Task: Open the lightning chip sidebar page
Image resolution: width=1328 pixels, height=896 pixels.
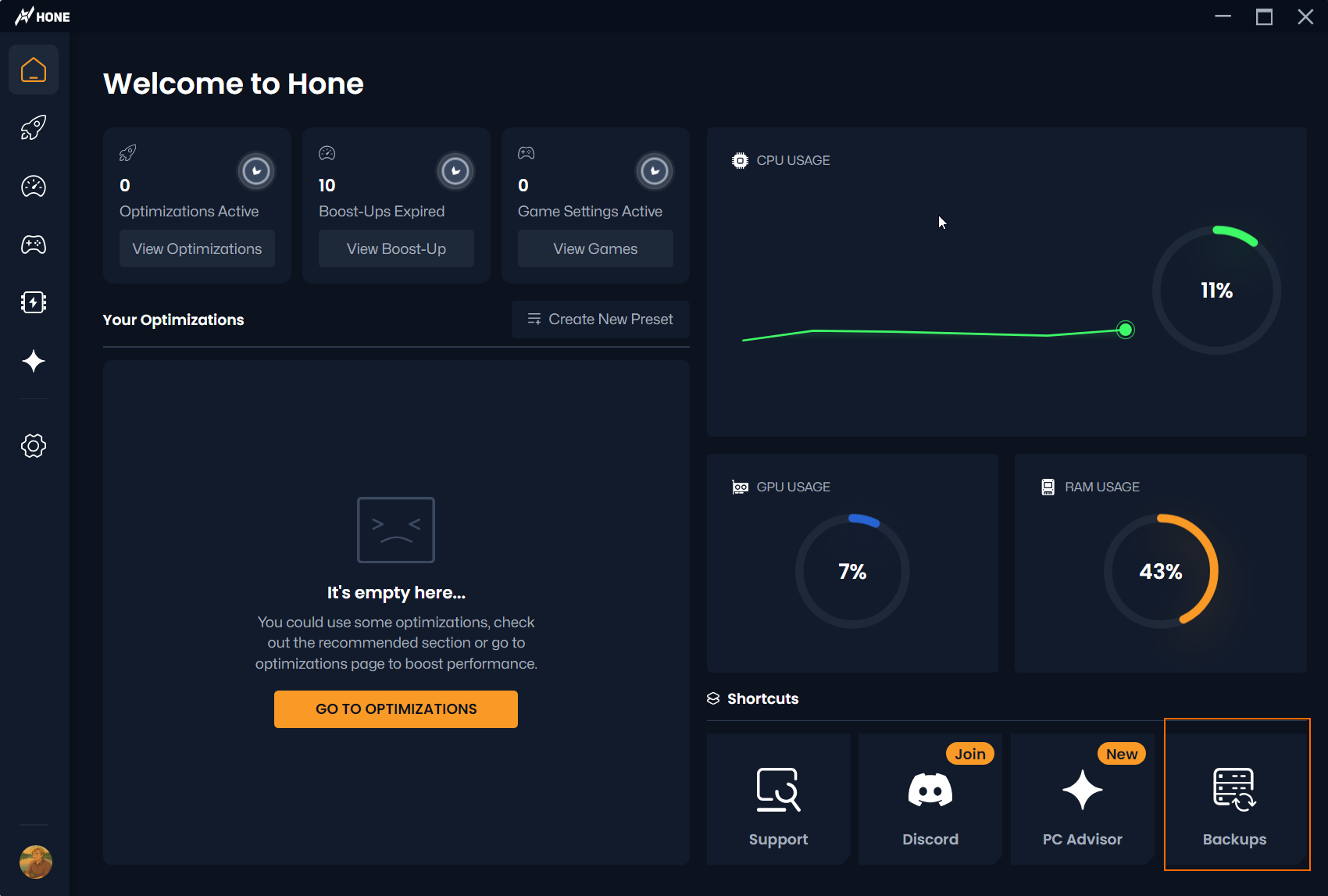Action: coord(34,302)
